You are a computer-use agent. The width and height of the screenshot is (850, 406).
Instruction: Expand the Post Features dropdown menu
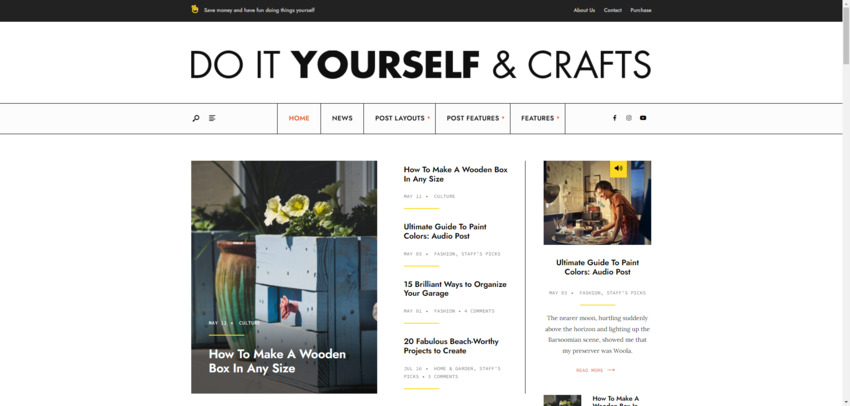473,118
